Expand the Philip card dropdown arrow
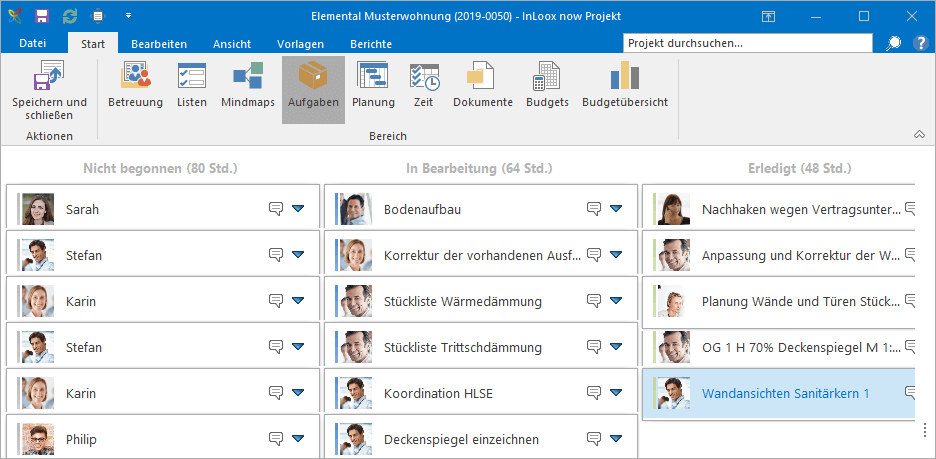The width and height of the screenshot is (936, 459). 298,439
